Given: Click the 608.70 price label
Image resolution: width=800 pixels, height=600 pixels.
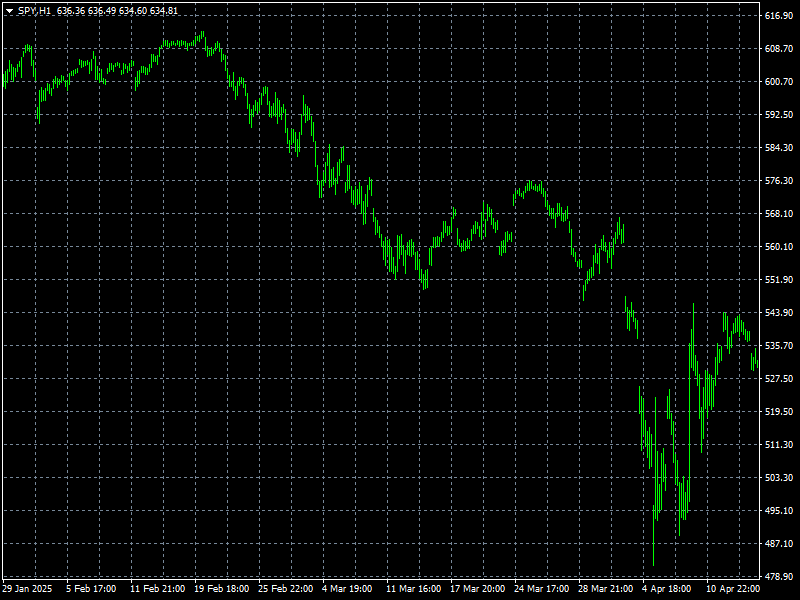Looking at the screenshot, I should point(779,48).
